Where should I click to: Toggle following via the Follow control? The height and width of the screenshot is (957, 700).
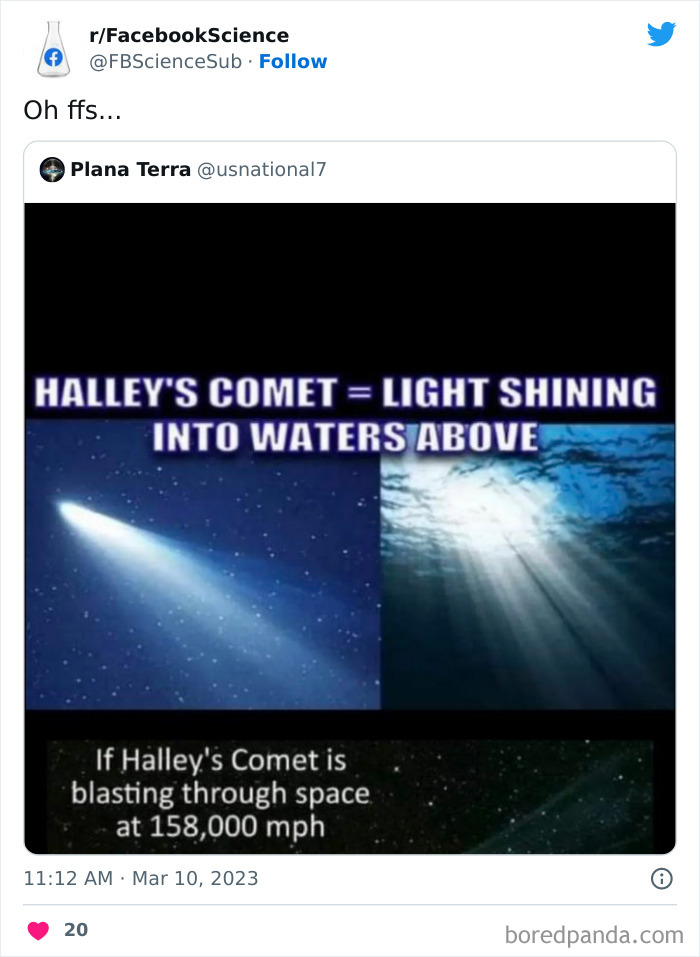coord(293,61)
